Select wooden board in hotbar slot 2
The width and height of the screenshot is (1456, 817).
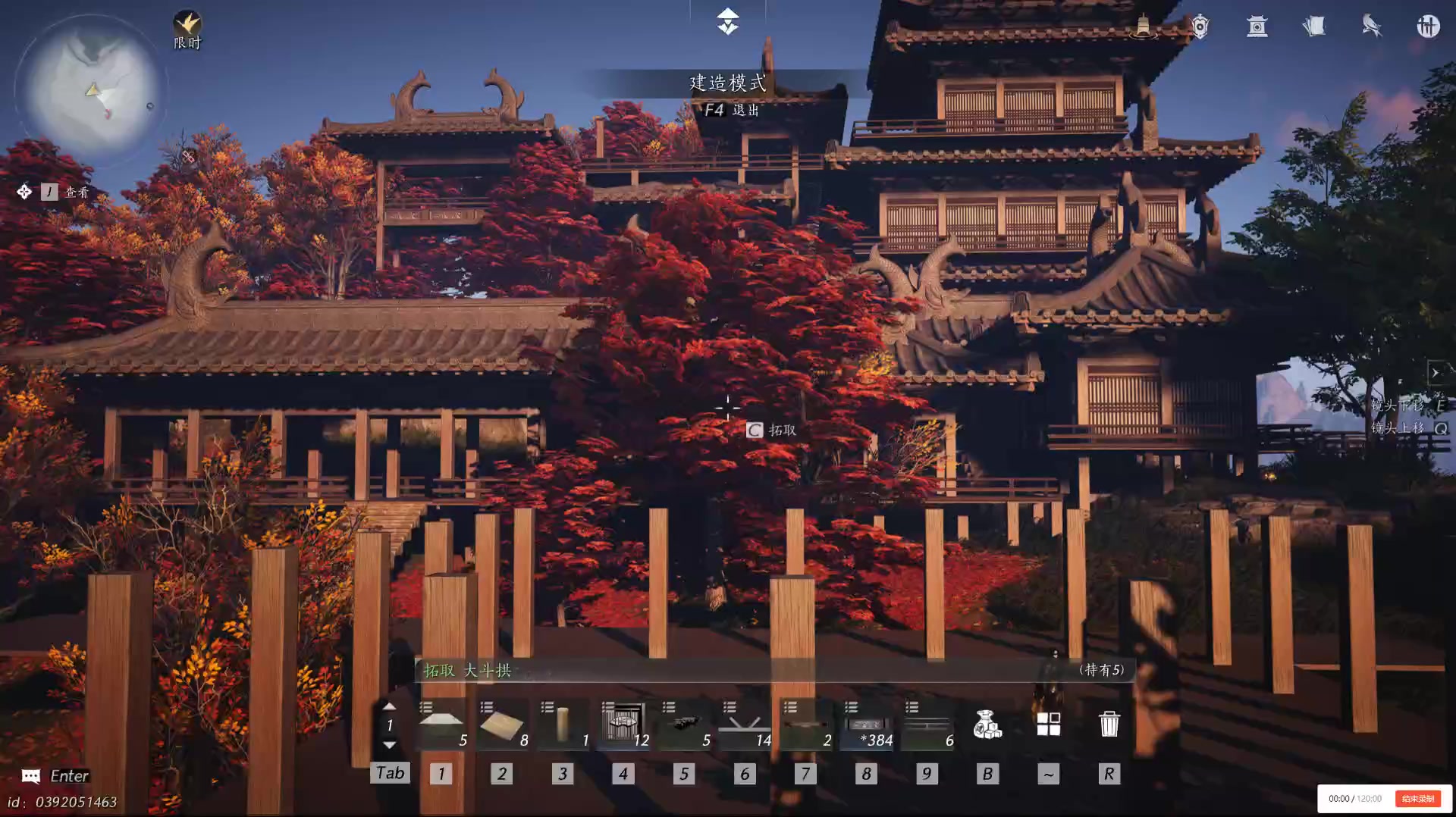pyautogui.click(x=503, y=725)
